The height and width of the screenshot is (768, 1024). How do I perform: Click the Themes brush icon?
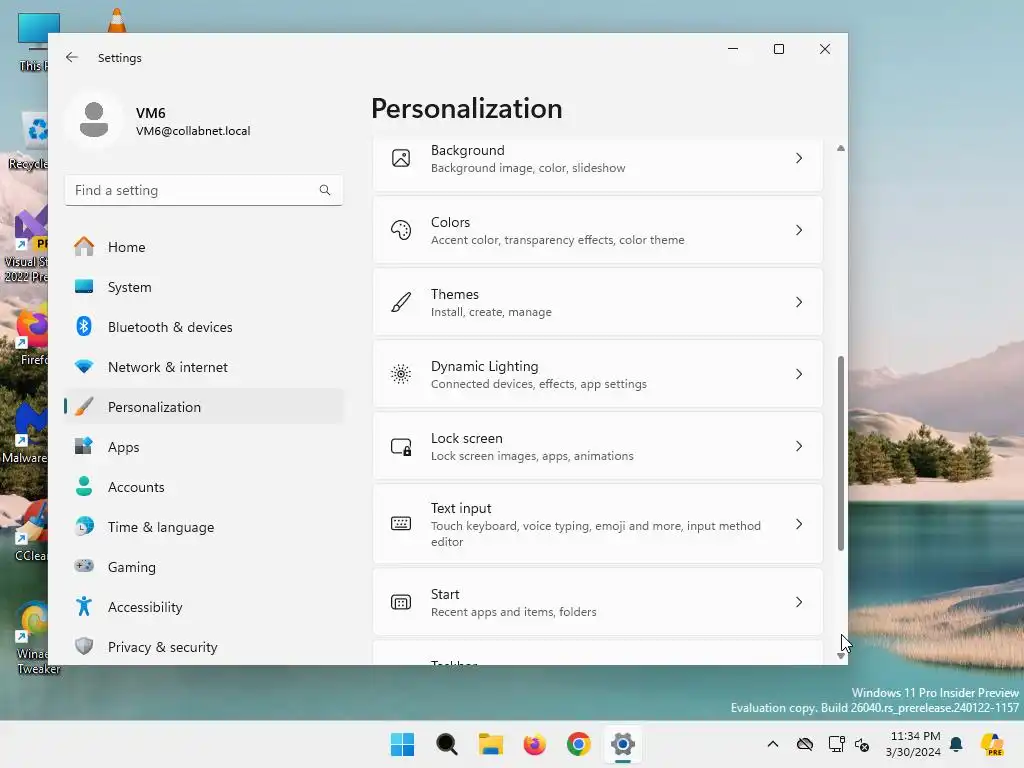[x=401, y=302]
